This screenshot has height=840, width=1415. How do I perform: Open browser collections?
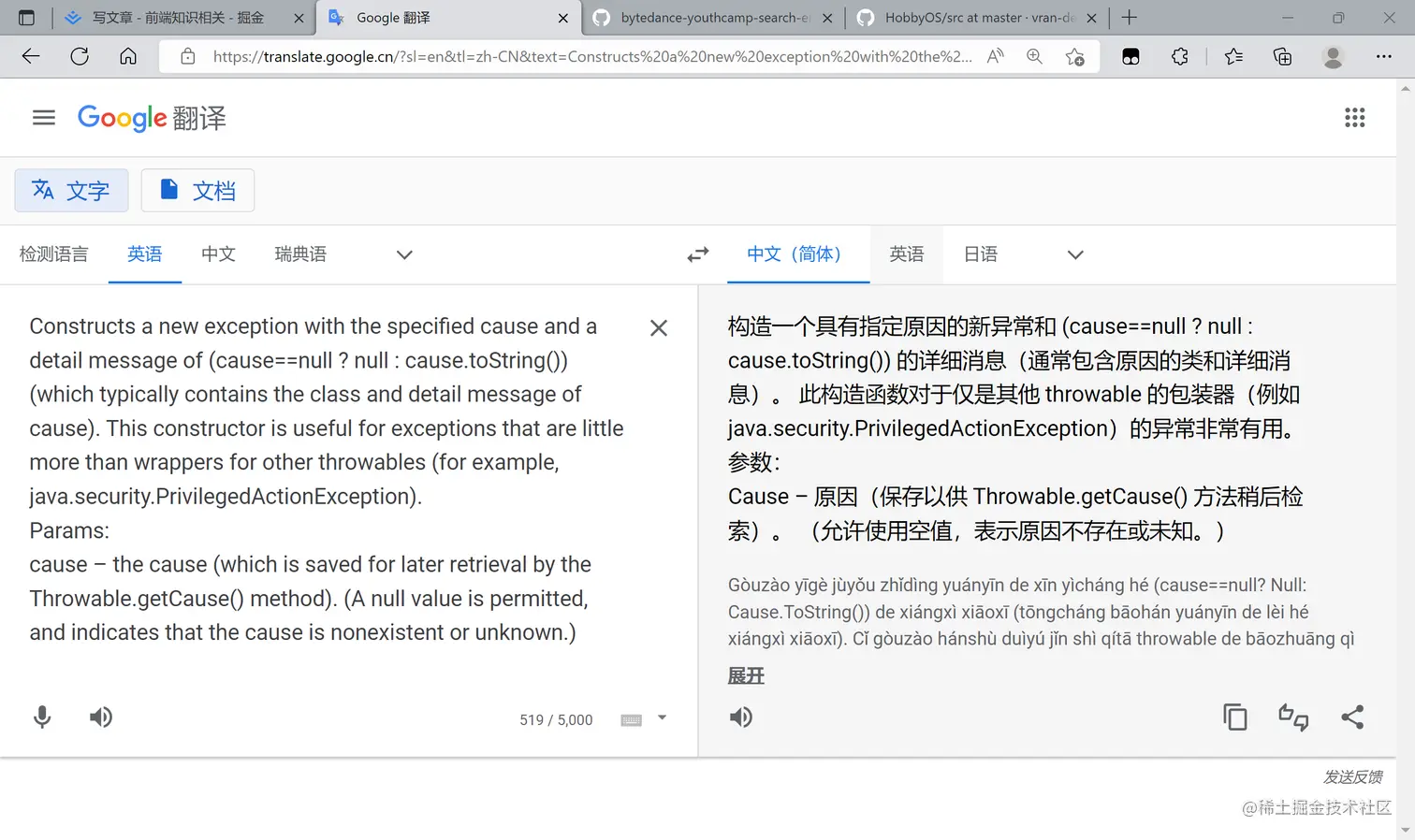1283,56
